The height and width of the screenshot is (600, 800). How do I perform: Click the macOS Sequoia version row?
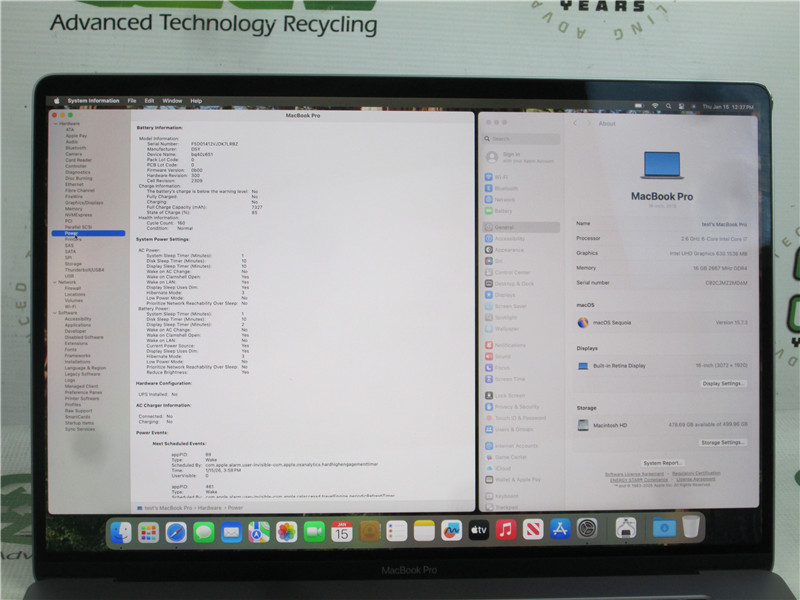click(x=662, y=322)
